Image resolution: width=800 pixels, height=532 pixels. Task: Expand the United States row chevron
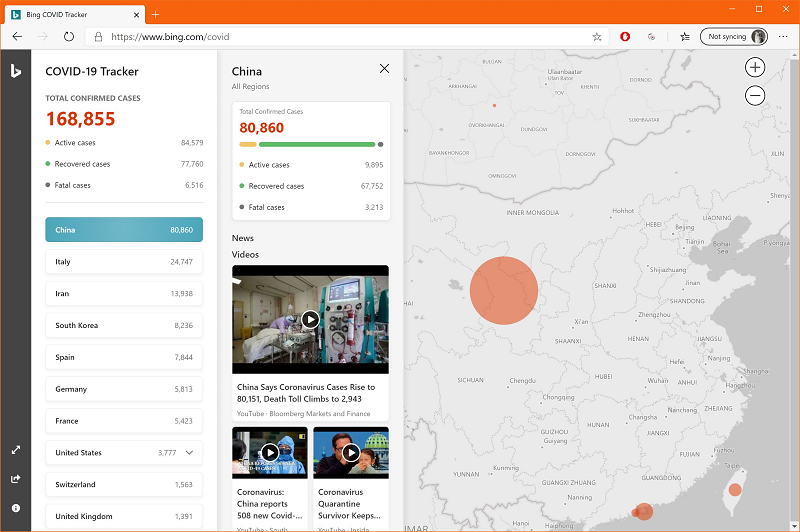point(189,453)
